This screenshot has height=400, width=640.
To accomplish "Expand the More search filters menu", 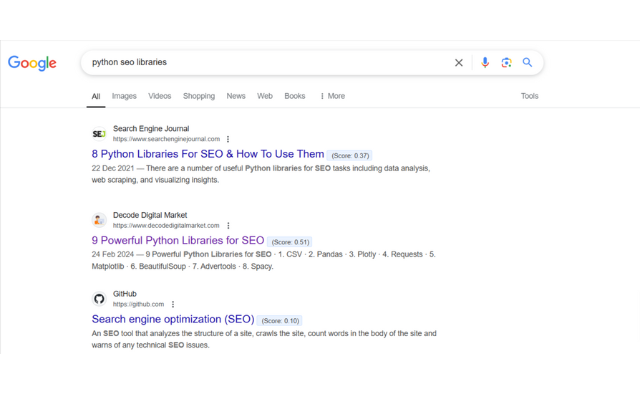I will 333,96.
